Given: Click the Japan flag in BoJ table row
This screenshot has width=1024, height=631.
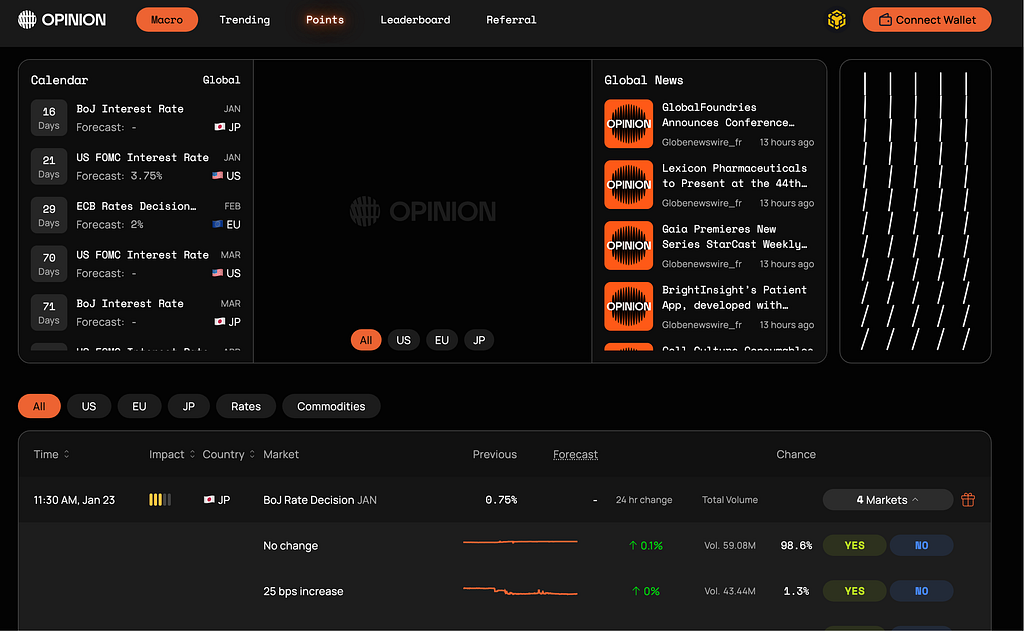Looking at the screenshot, I should (x=209, y=500).
